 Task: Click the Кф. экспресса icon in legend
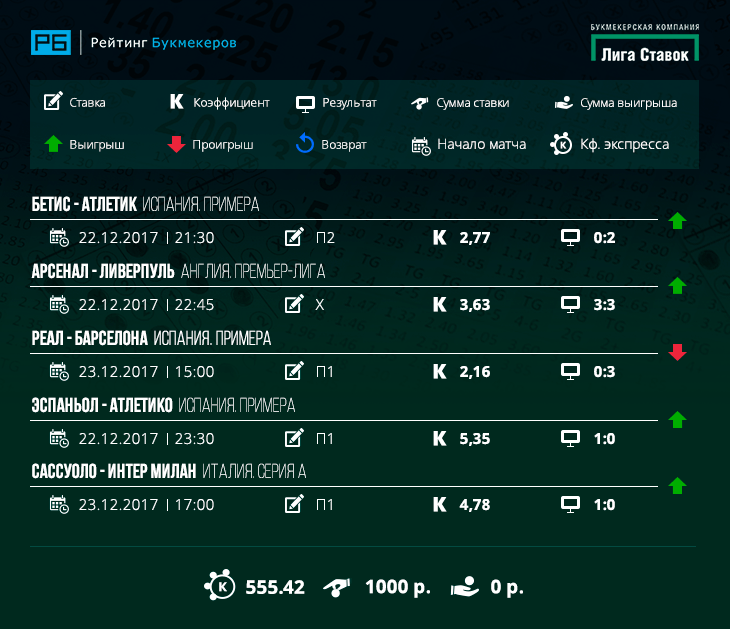(561, 144)
